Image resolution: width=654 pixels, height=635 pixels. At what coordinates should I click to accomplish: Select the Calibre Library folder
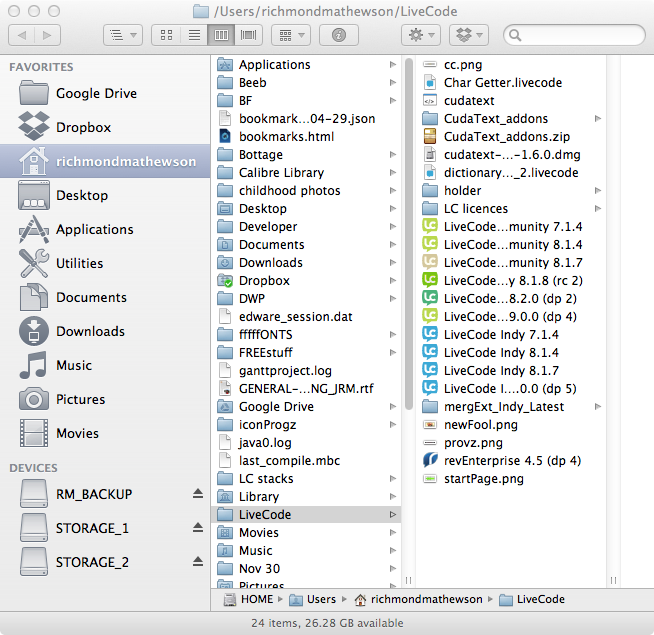(281, 172)
